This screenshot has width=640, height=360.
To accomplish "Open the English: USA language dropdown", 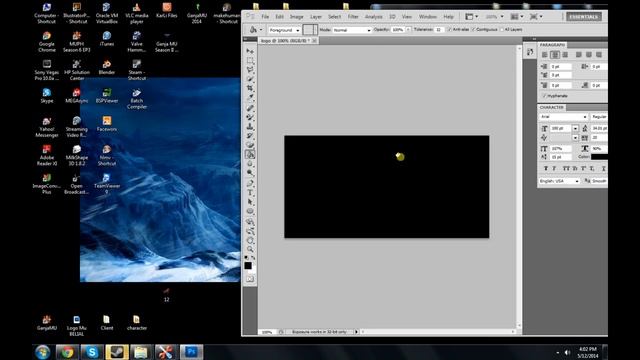I will point(559,181).
